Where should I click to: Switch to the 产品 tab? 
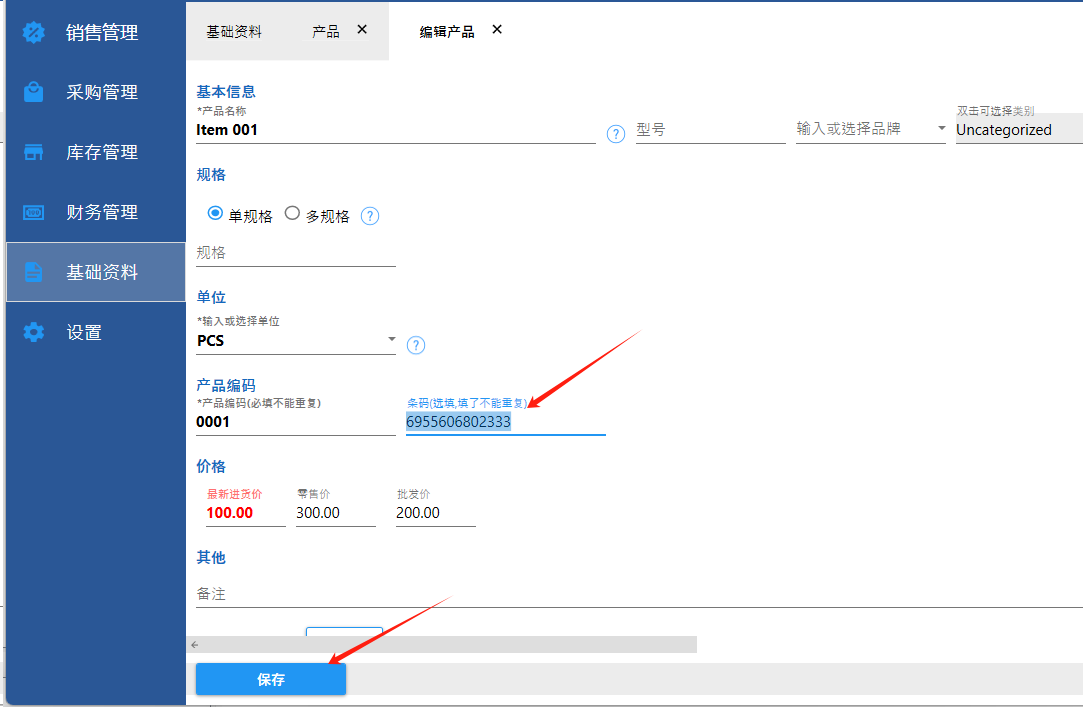point(326,31)
